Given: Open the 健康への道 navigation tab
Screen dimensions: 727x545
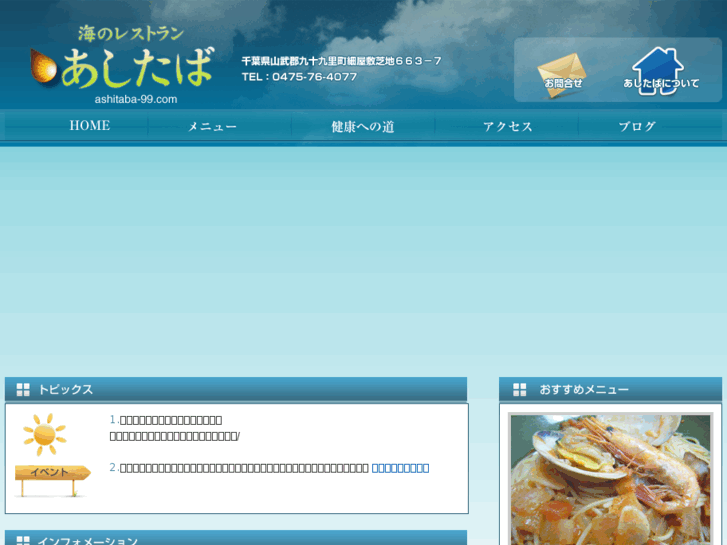Looking at the screenshot, I should coord(363,126).
